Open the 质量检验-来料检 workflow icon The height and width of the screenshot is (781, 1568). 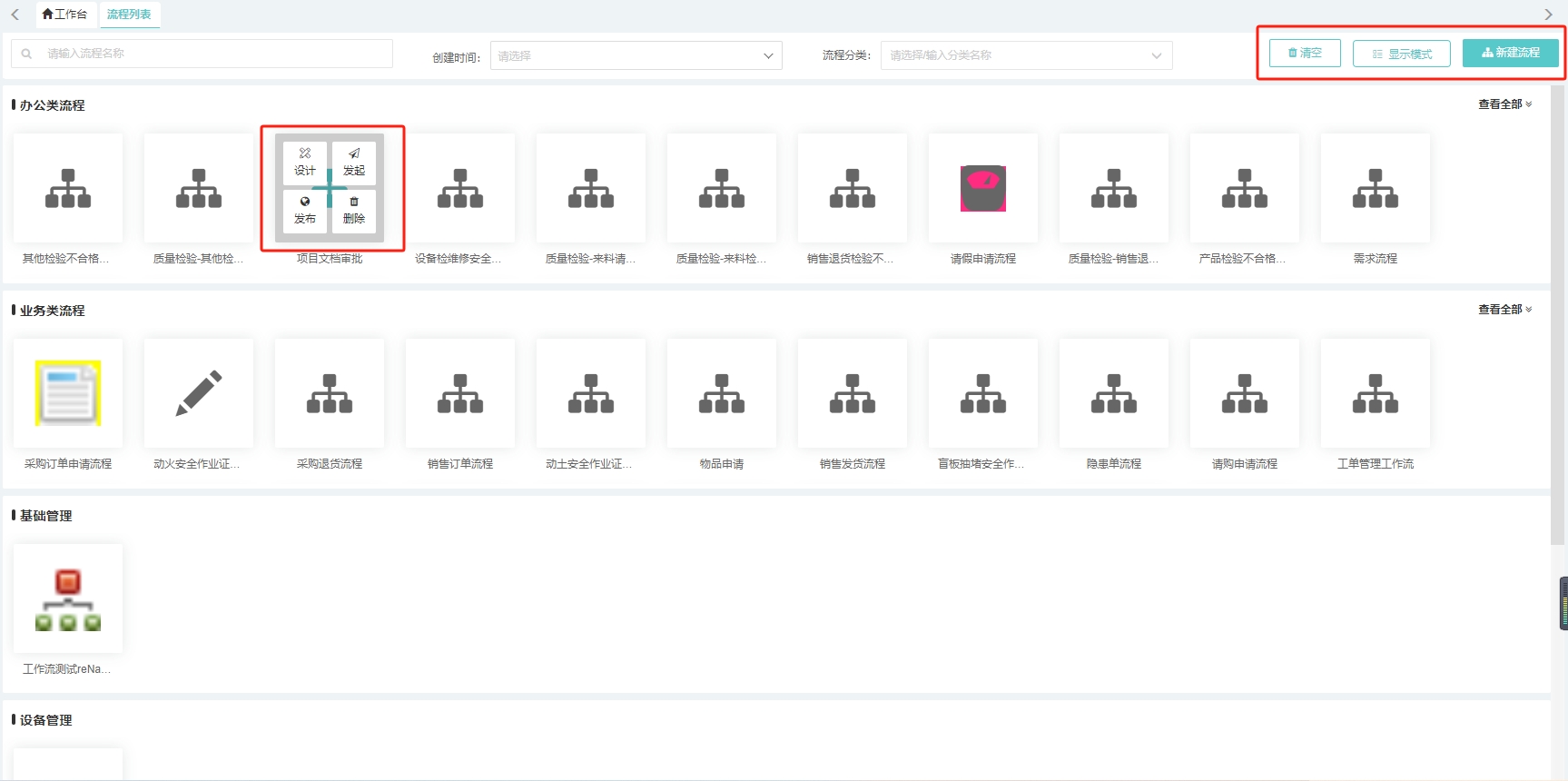tap(722, 188)
